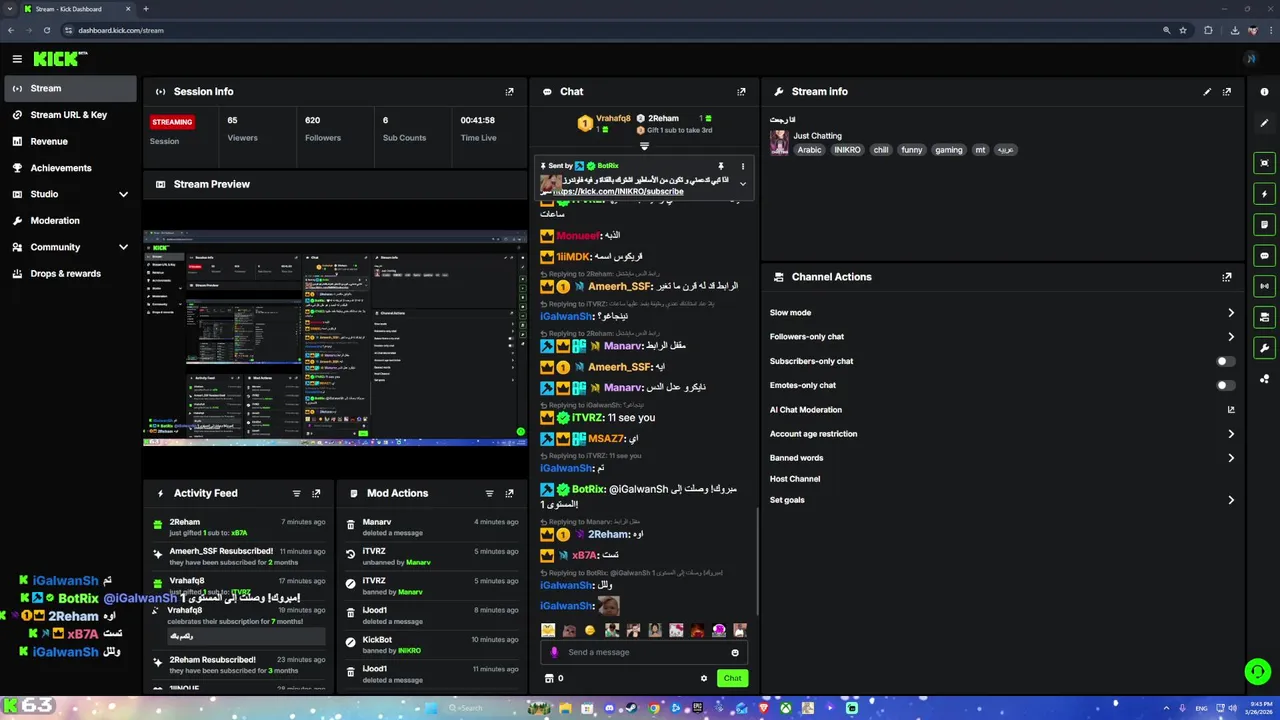
Task: Click into Send a message field
Action: click(x=645, y=652)
